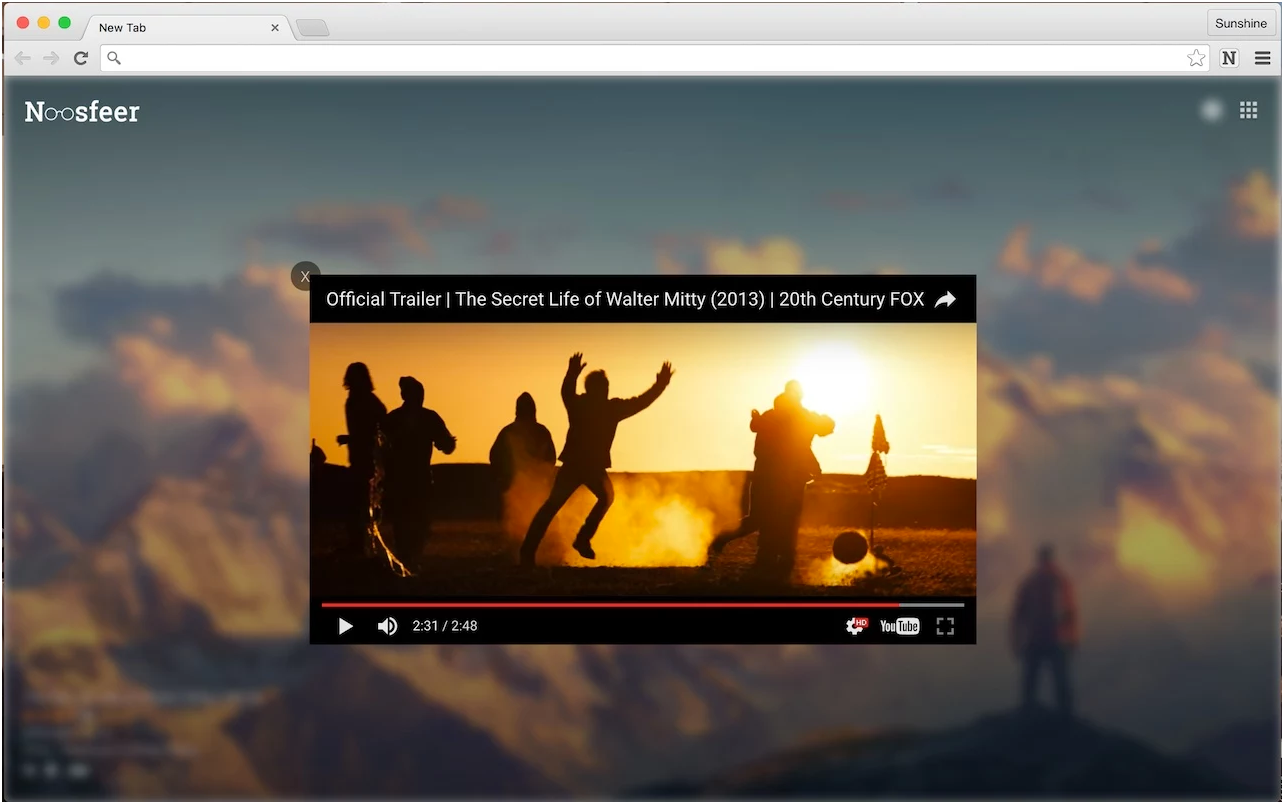The width and height of the screenshot is (1284, 804).
Task: Open the Sunshine profile button
Action: 1241,23
